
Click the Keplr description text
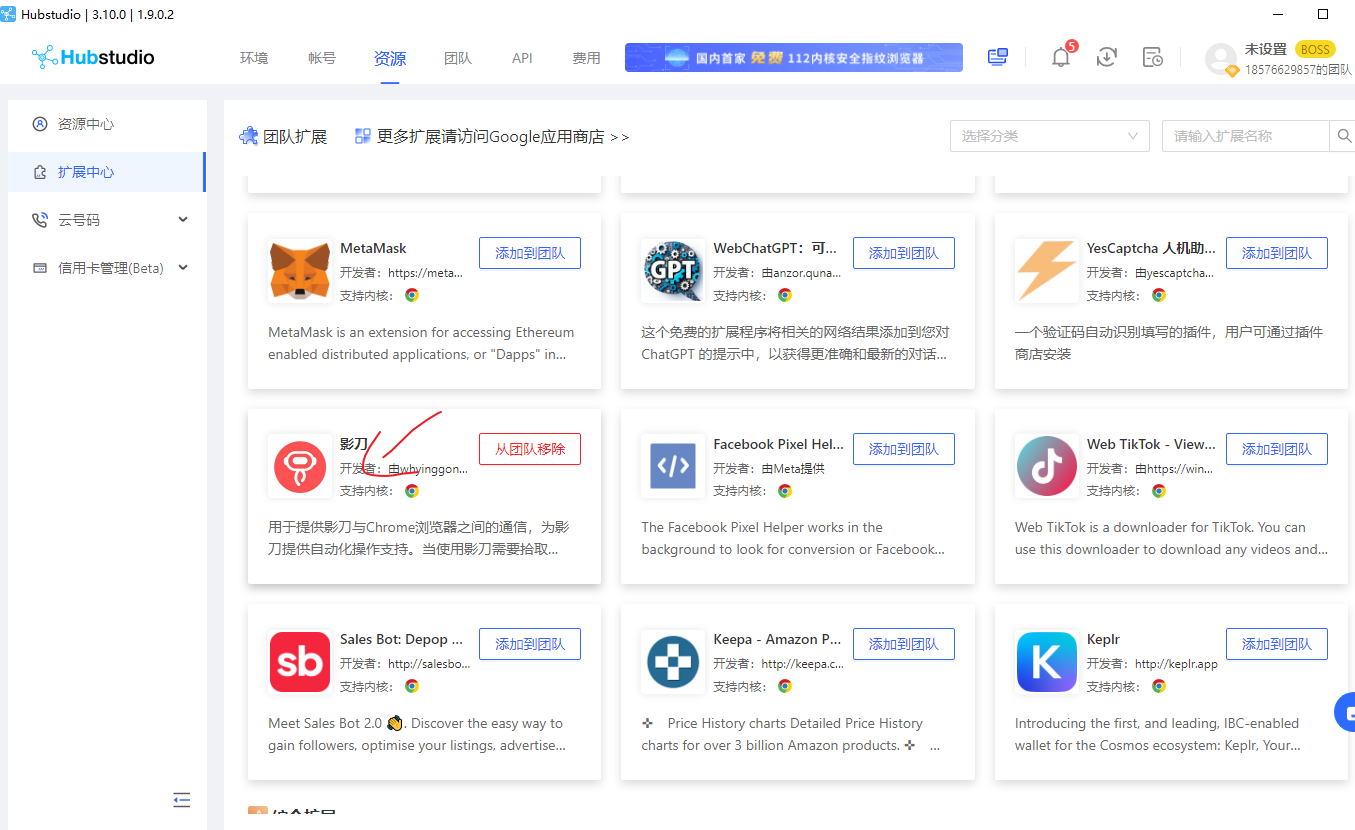[x=1158, y=734]
